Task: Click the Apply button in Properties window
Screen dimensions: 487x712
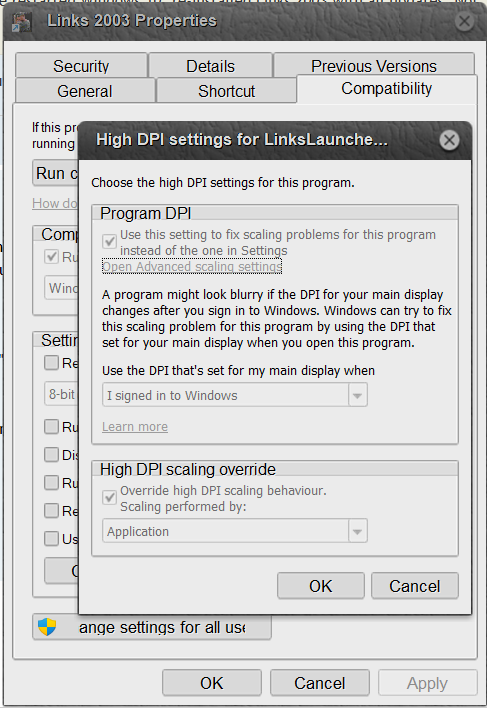Action: pyautogui.click(x=427, y=683)
